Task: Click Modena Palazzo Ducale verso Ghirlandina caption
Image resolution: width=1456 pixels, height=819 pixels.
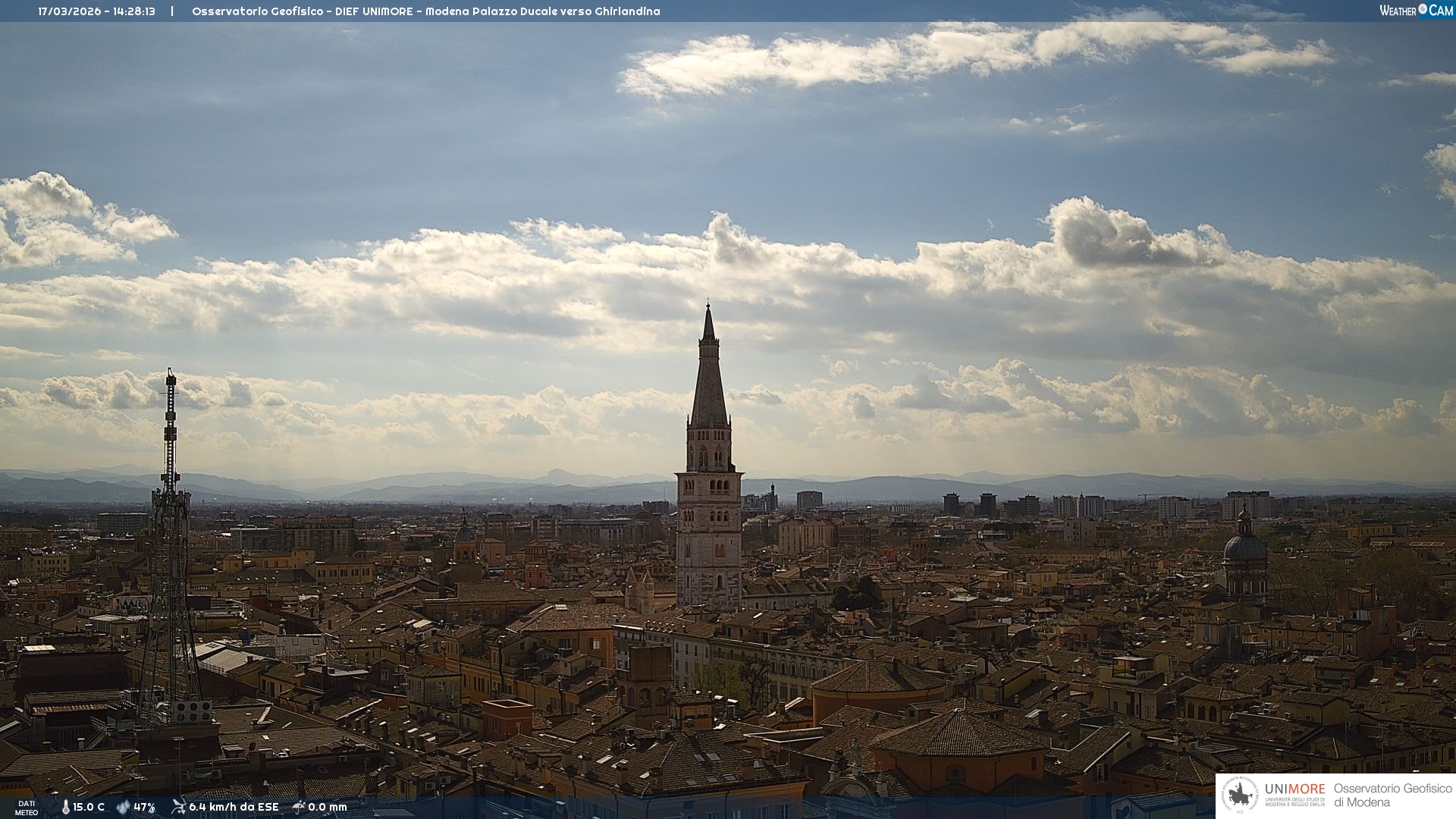Action: point(542,11)
